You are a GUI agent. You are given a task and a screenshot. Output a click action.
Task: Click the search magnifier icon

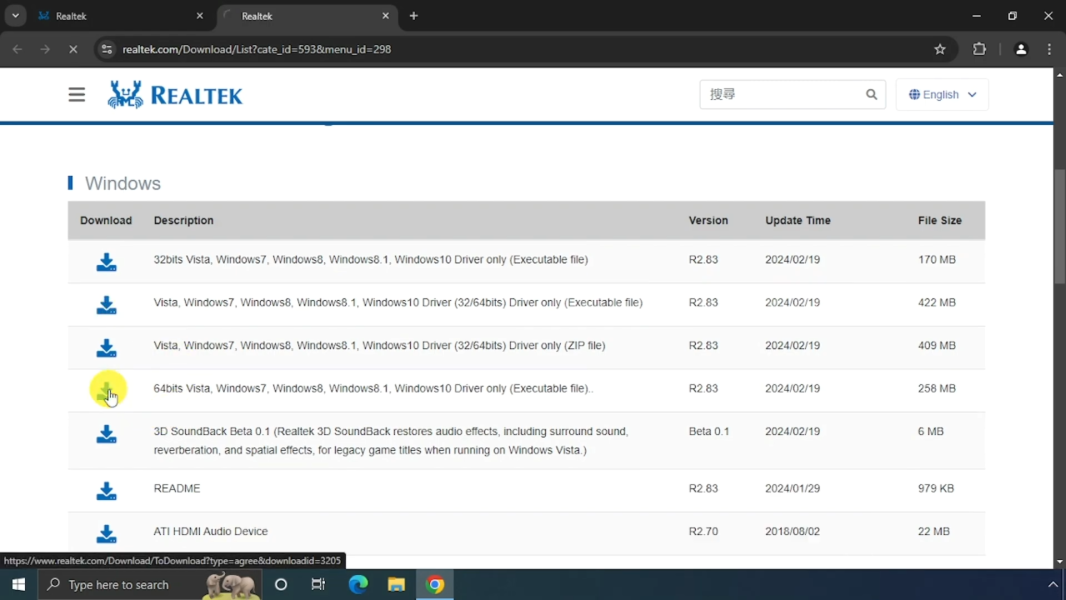871,94
